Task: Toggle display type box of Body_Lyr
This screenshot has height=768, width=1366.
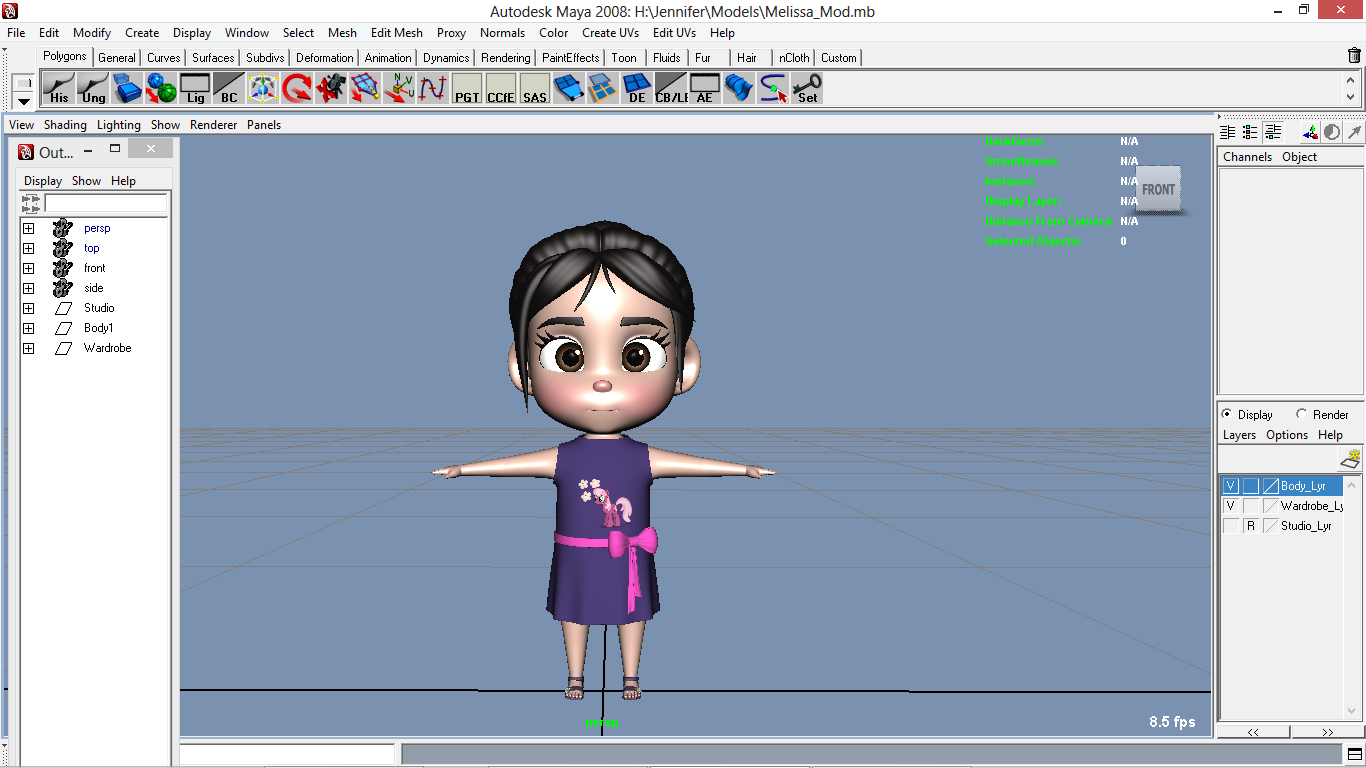Action: 1250,486
